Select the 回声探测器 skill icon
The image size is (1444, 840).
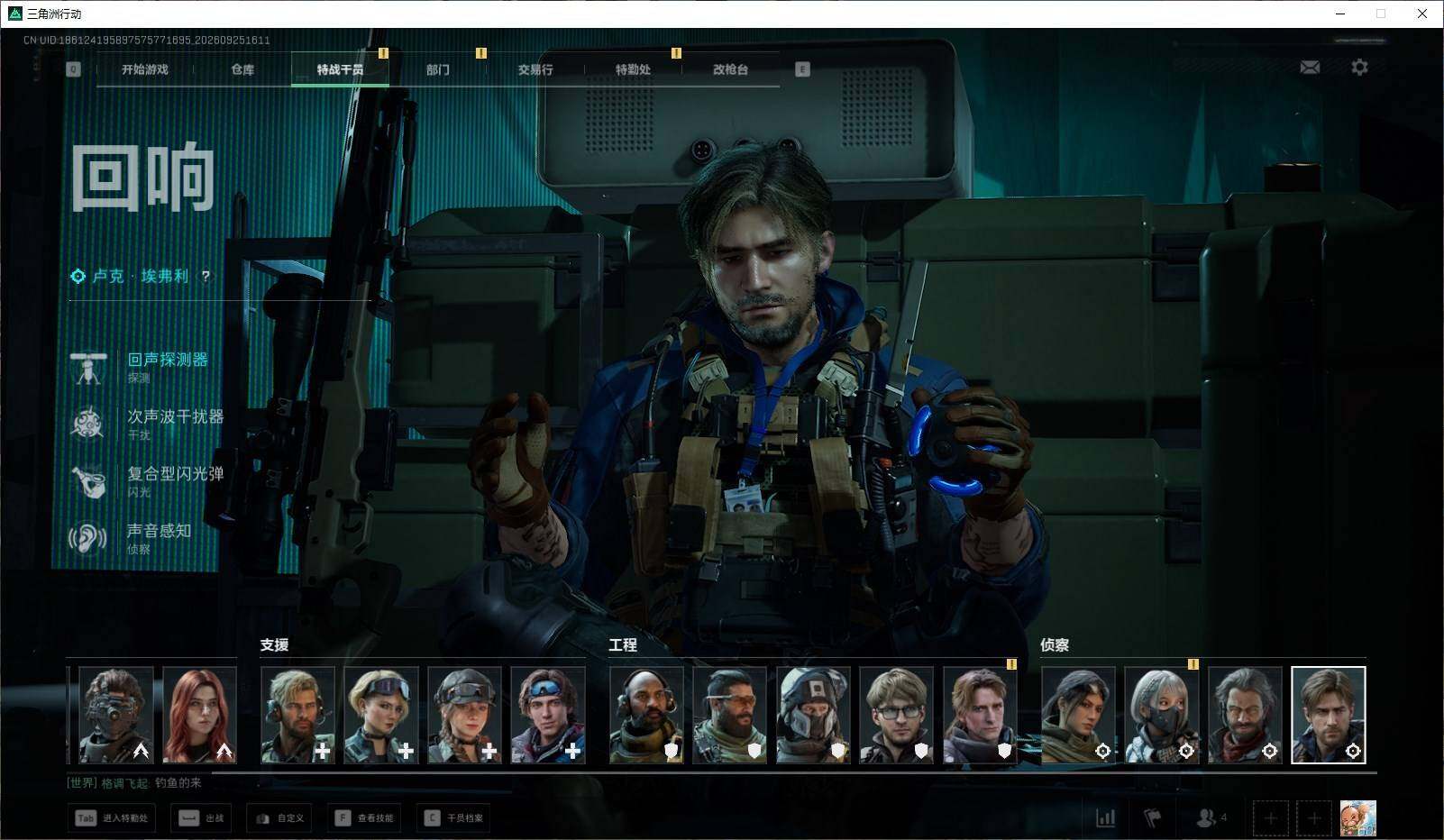[x=88, y=368]
